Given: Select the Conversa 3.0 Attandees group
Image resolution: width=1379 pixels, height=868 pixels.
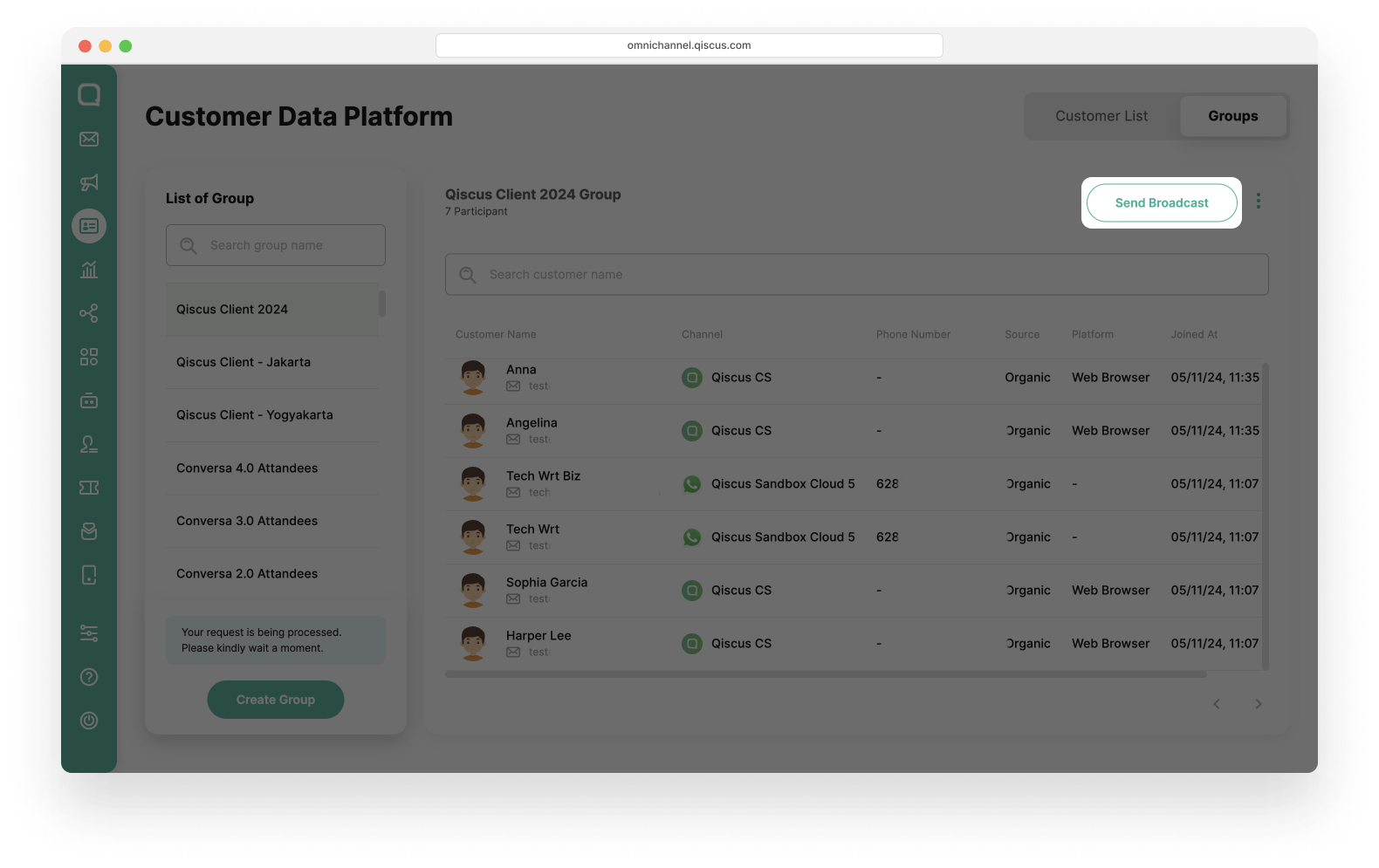Looking at the screenshot, I should (272, 521).
